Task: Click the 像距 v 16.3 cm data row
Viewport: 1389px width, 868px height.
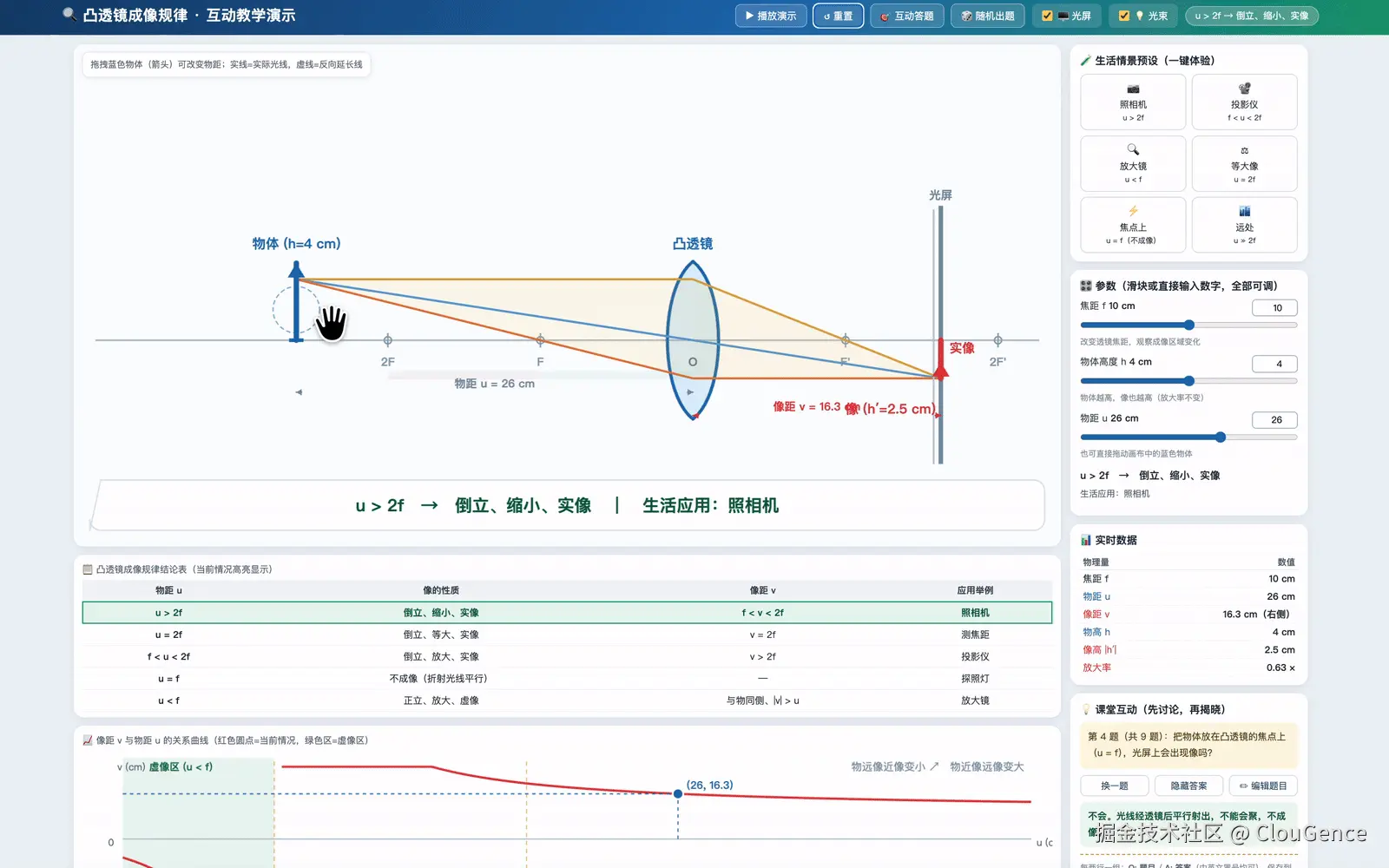Action: (1188, 615)
